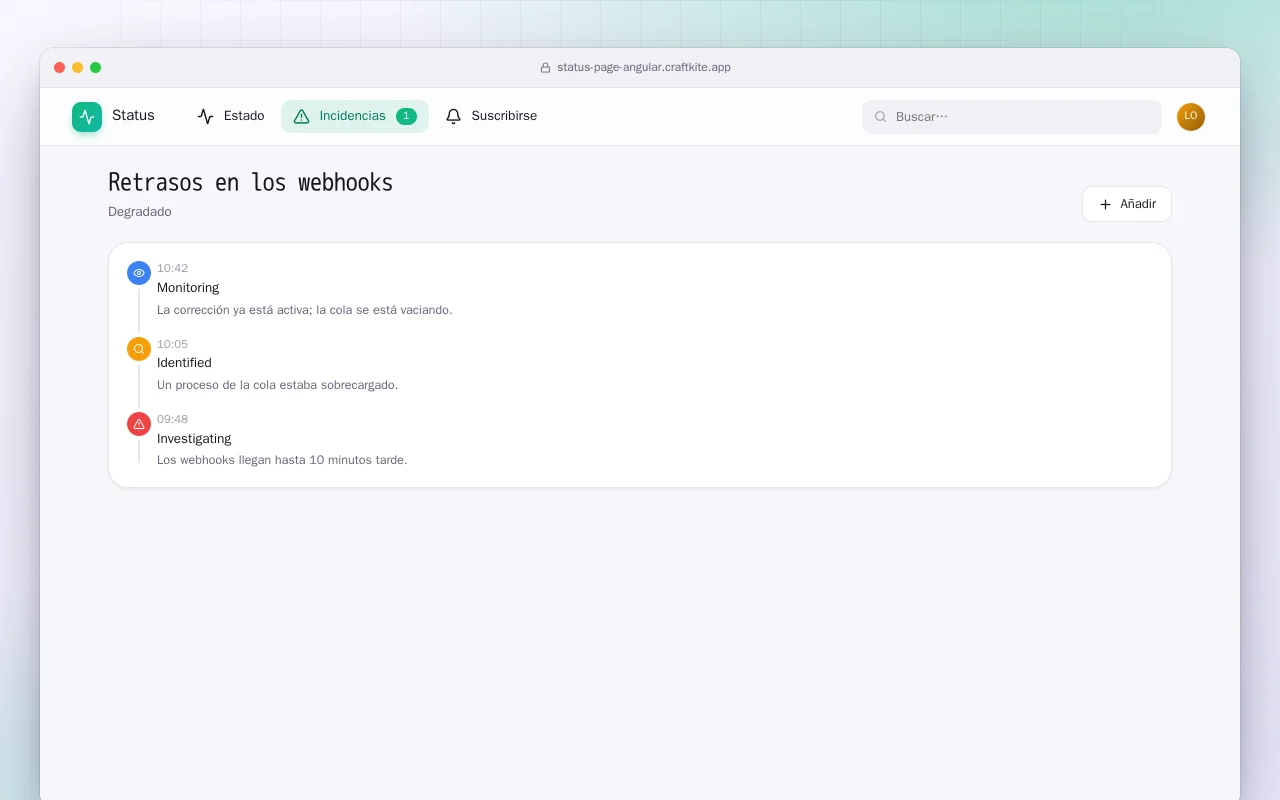Viewport: 1280px width, 800px height.
Task: Click the bell icon for Suscribirse
Action: (x=454, y=116)
